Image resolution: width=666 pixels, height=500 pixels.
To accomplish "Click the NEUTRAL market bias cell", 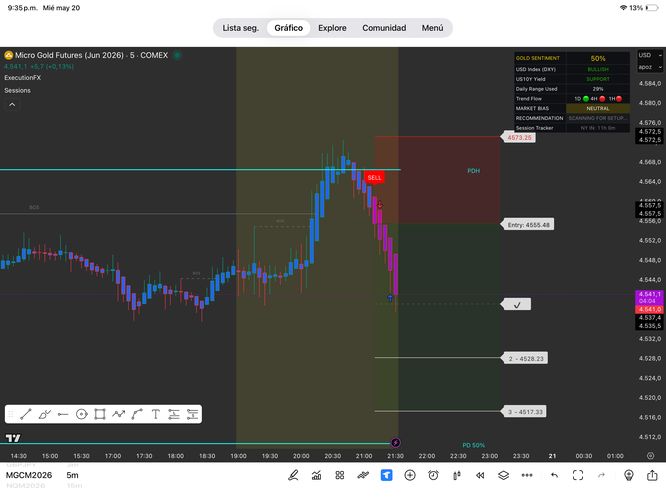I will (598, 109).
